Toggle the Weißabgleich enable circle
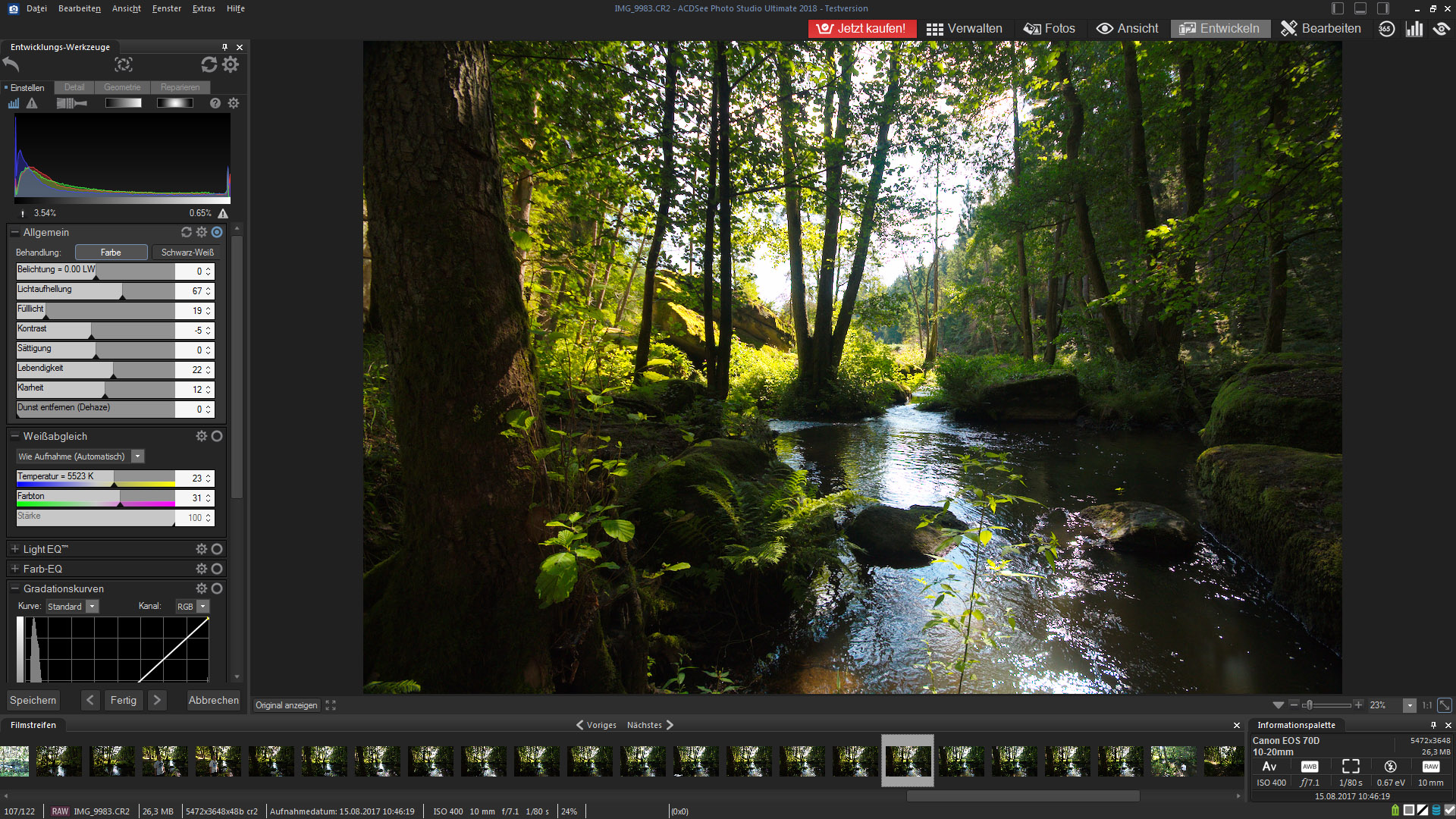The width and height of the screenshot is (1456, 819). point(217,436)
